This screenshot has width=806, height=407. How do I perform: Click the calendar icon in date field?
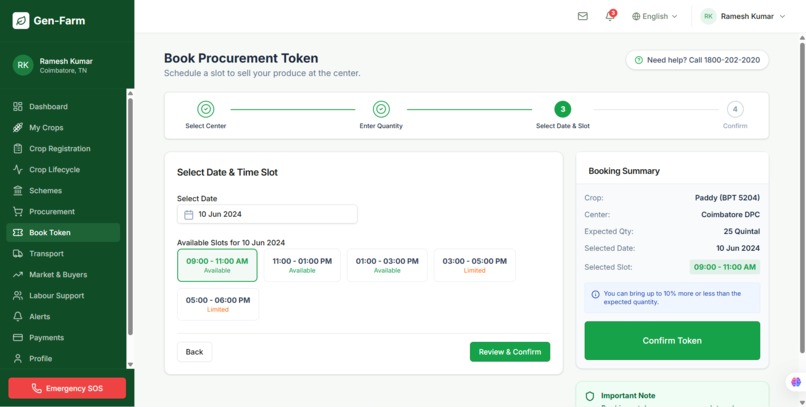[x=189, y=214]
